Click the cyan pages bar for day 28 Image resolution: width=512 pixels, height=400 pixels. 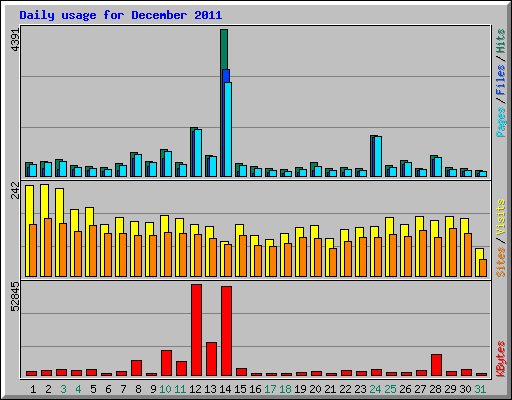[438, 167]
